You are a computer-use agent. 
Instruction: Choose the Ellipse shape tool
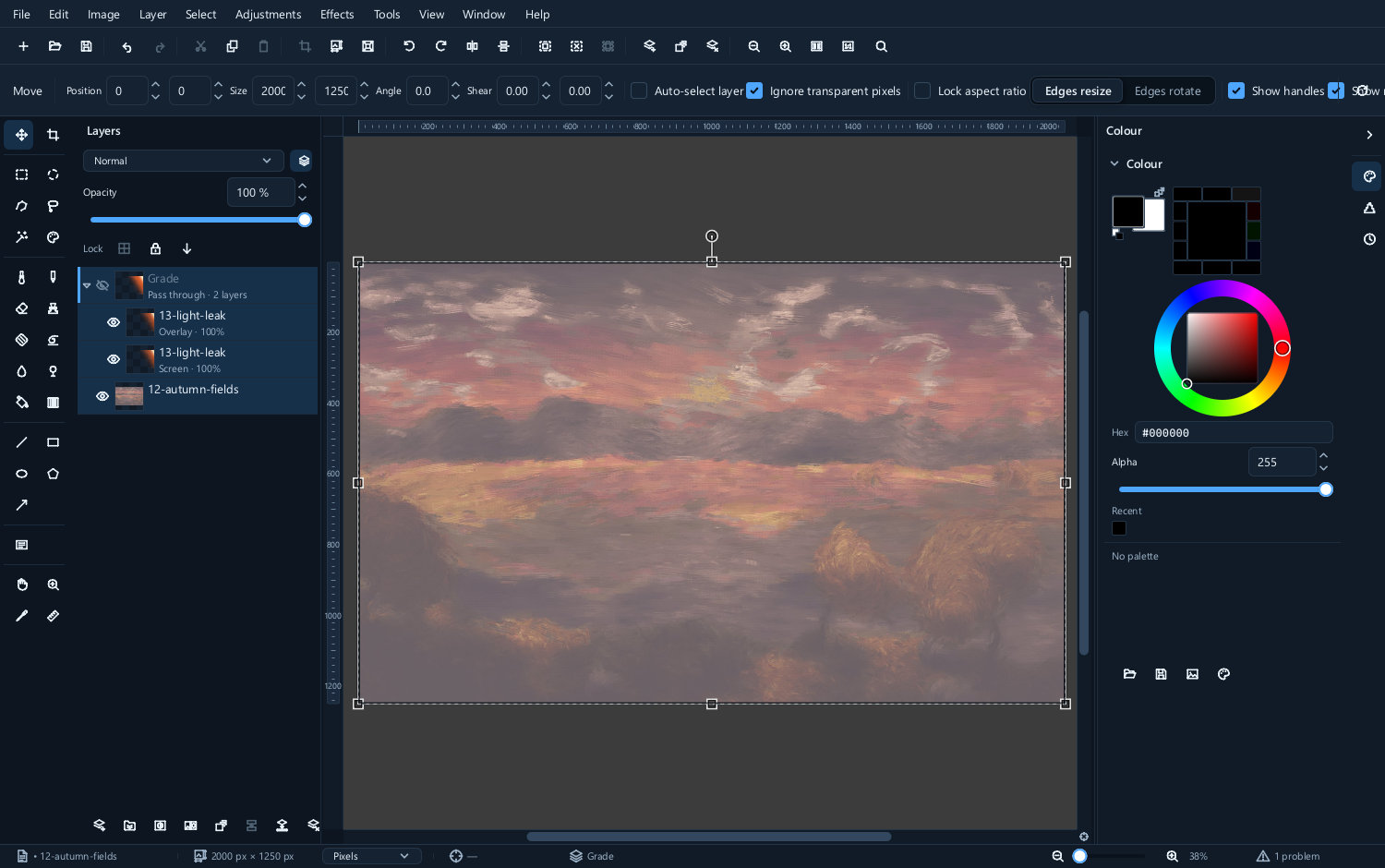[x=21, y=474]
